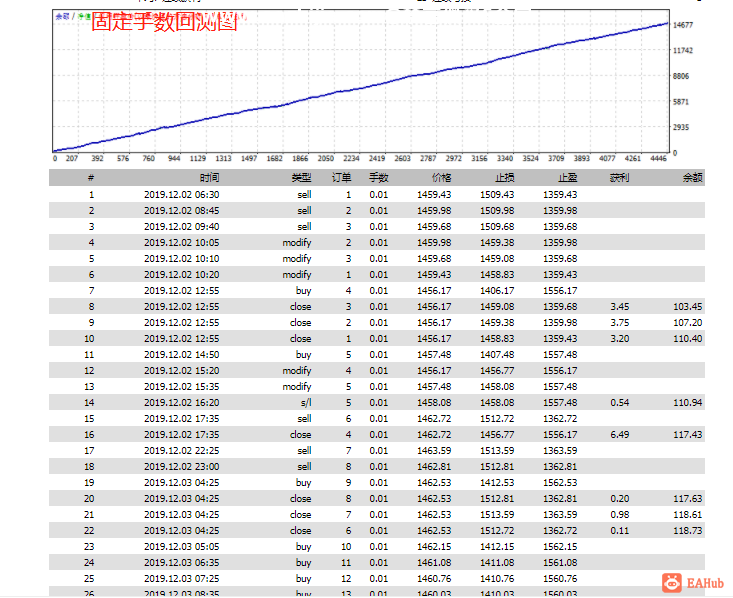Select the time 2019.12.02 14:50
Screen dimensions: 733x598
181,354
